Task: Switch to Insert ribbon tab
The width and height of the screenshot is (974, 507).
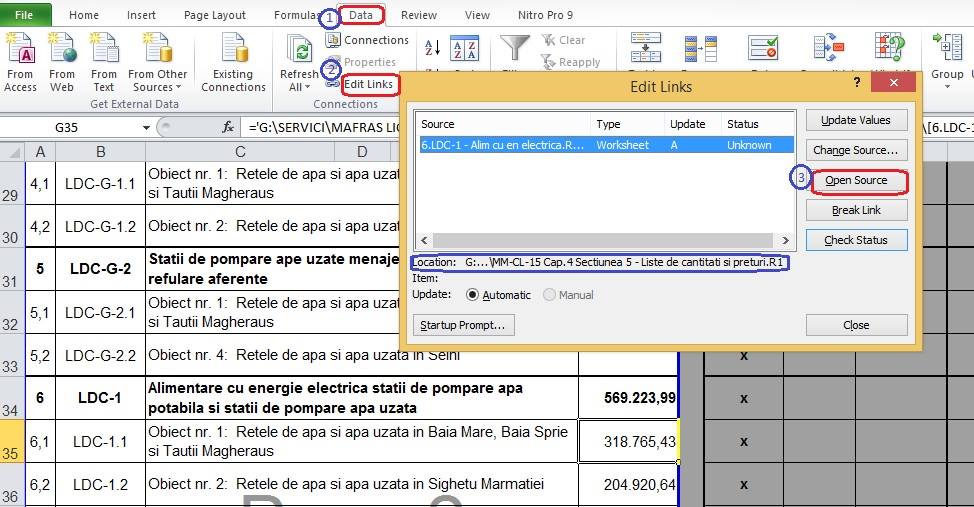Action: tap(141, 15)
